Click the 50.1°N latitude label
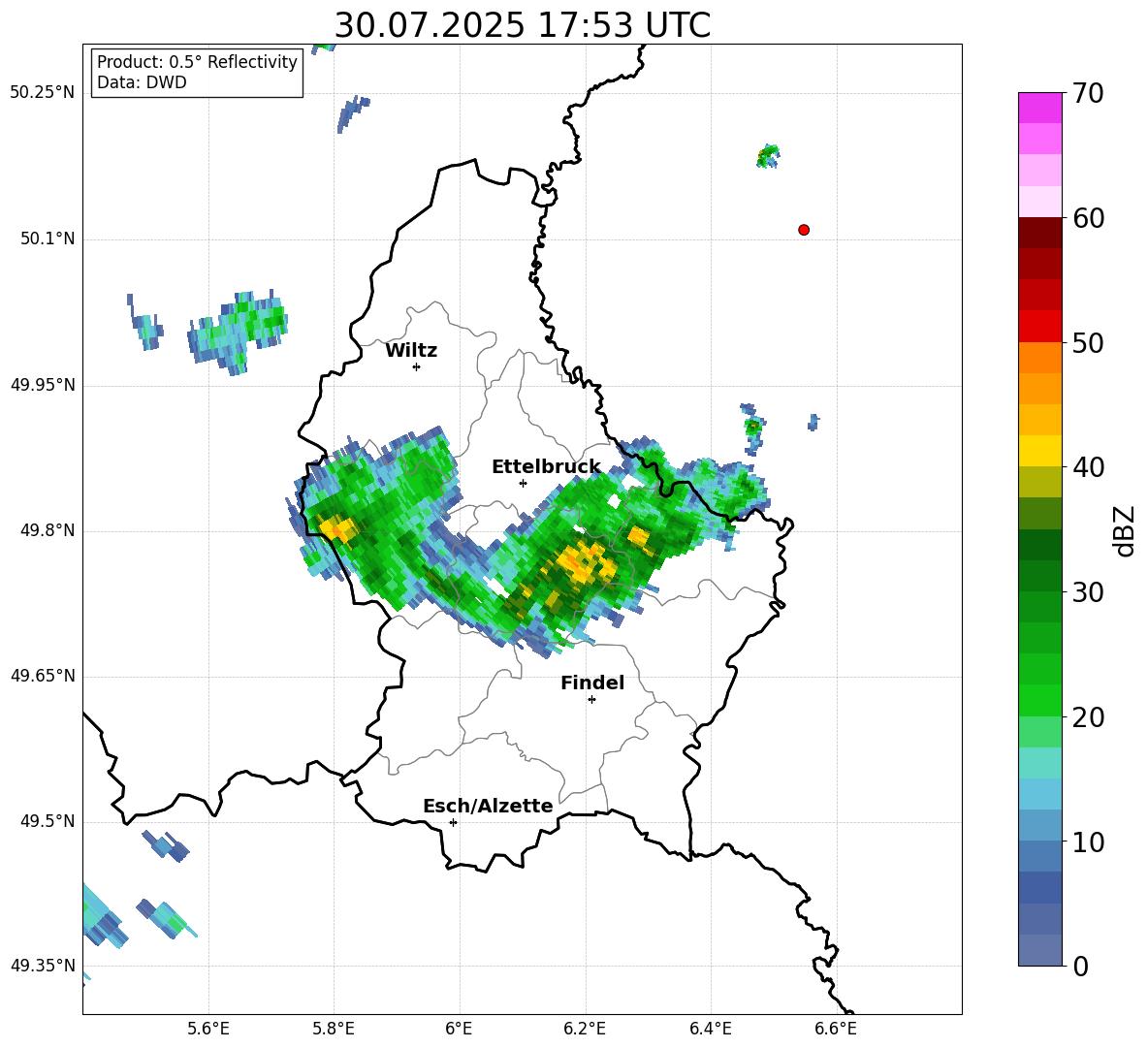The width and height of the screenshot is (1148, 1048). (47, 238)
